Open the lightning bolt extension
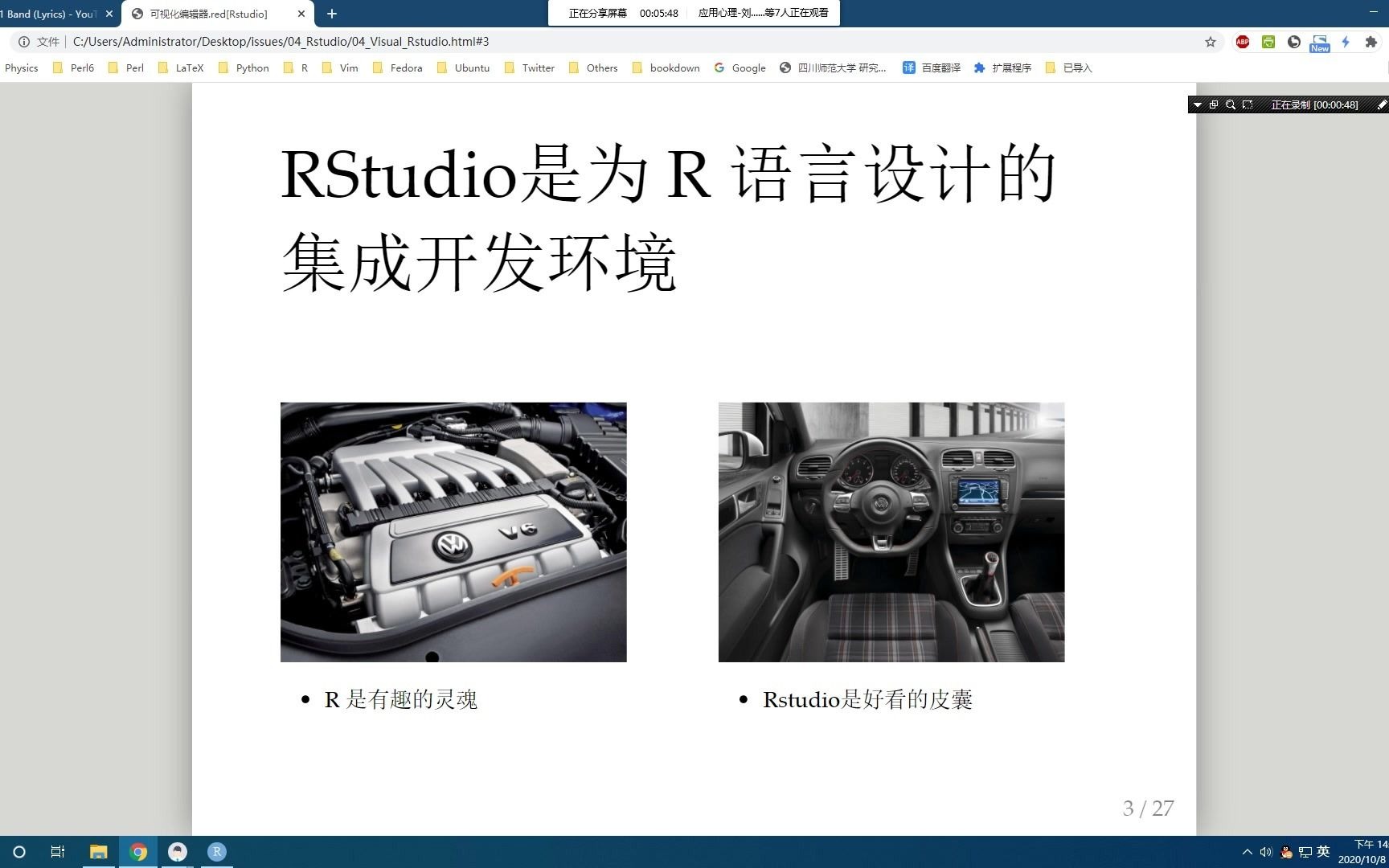Image resolution: width=1389 pixels, height=868 pixels. point(1346,42)
